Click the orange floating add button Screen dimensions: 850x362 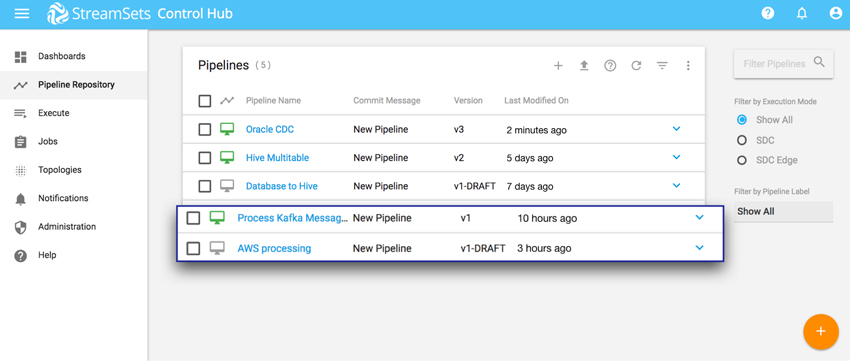(x=820, y=331)
